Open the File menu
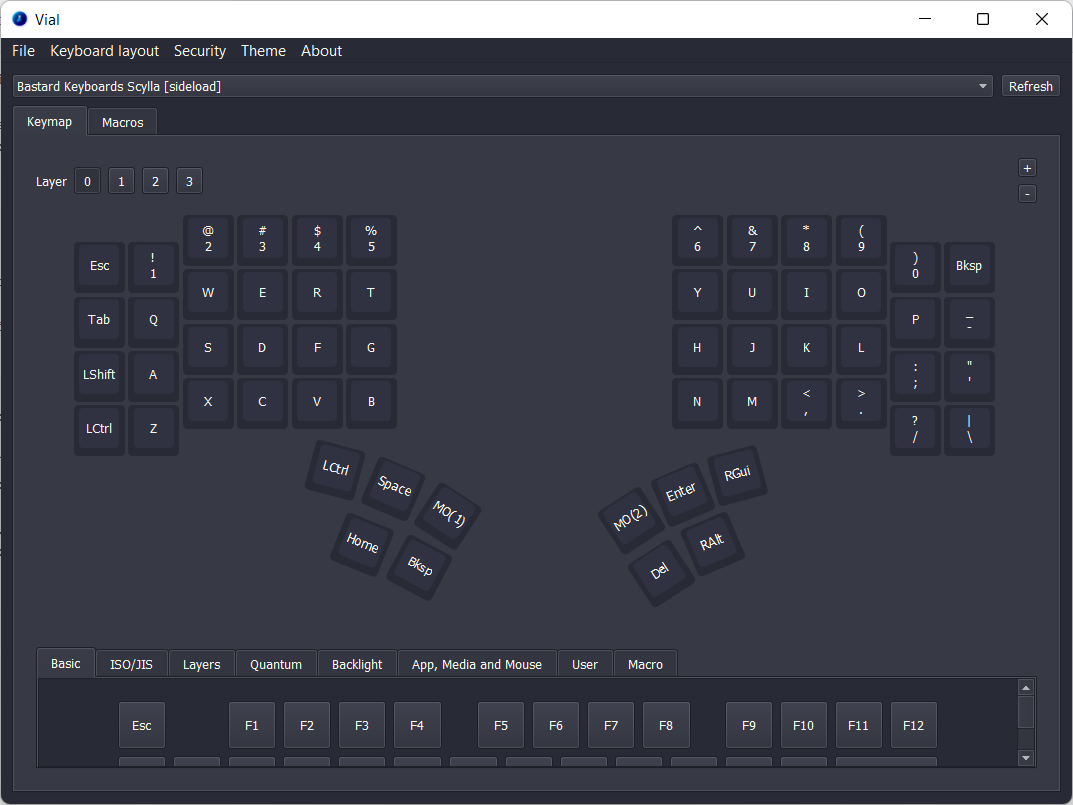 coord(23,51)
